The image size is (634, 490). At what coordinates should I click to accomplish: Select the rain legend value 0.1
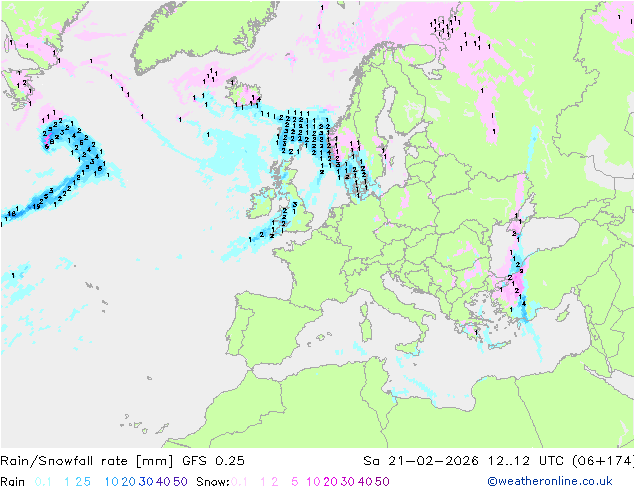point(43,482)
